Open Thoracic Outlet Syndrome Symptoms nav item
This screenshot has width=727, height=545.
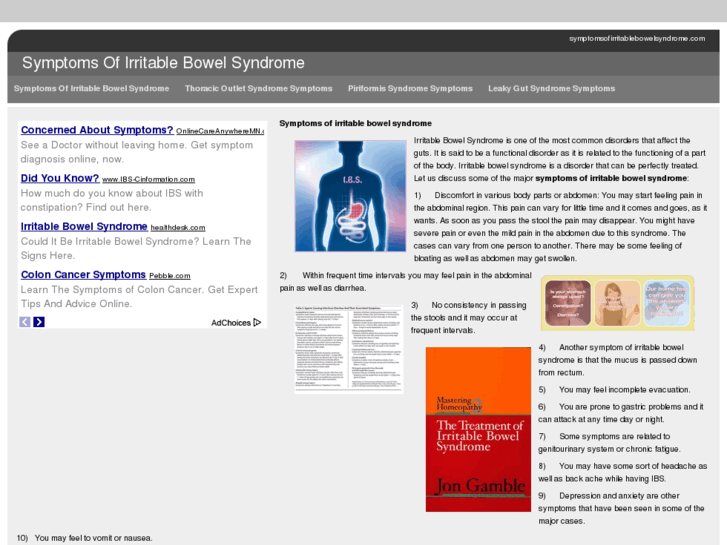(x=259, y=89)
